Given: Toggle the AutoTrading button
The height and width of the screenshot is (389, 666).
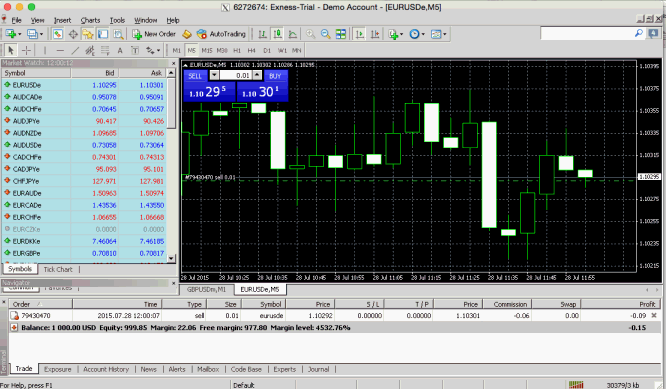Looking at the screenshot, I should [x=221, y=34].
